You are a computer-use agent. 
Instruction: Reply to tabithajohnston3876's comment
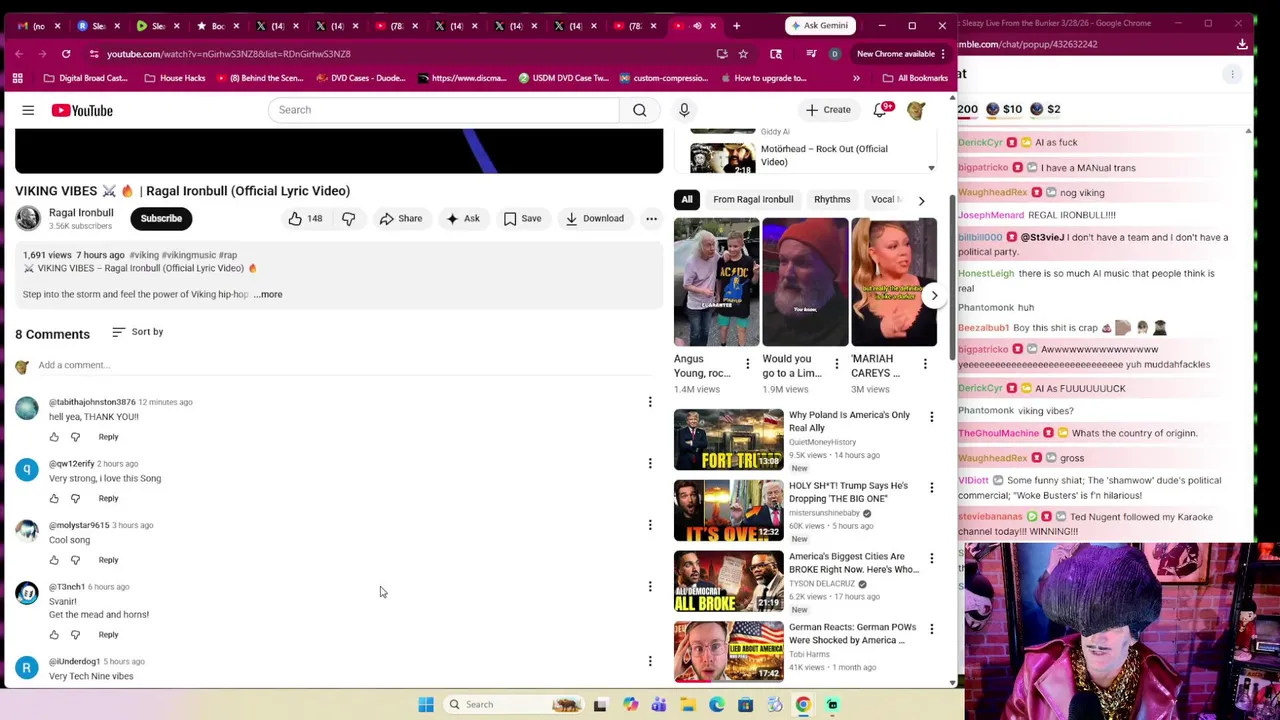click(x=108, y=437)
